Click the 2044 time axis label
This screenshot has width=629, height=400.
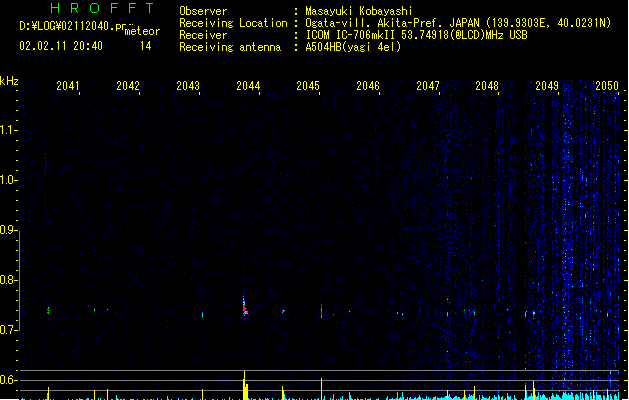(x=248, y=86)
